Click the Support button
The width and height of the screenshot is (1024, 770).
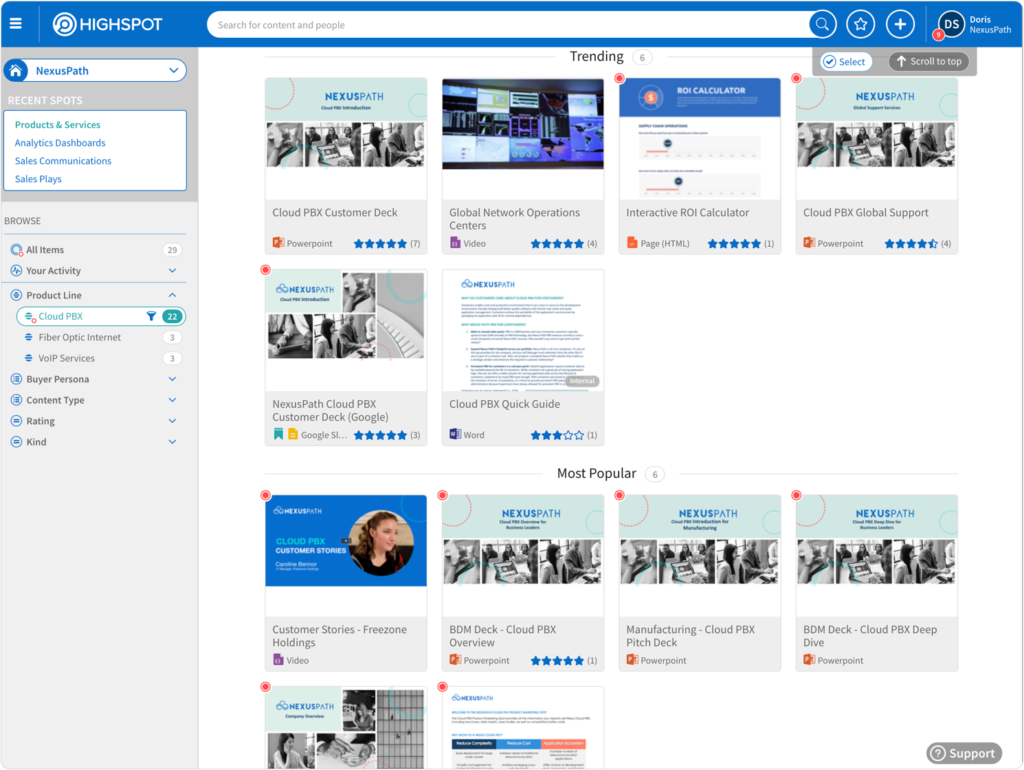click(x=964, y=753)
